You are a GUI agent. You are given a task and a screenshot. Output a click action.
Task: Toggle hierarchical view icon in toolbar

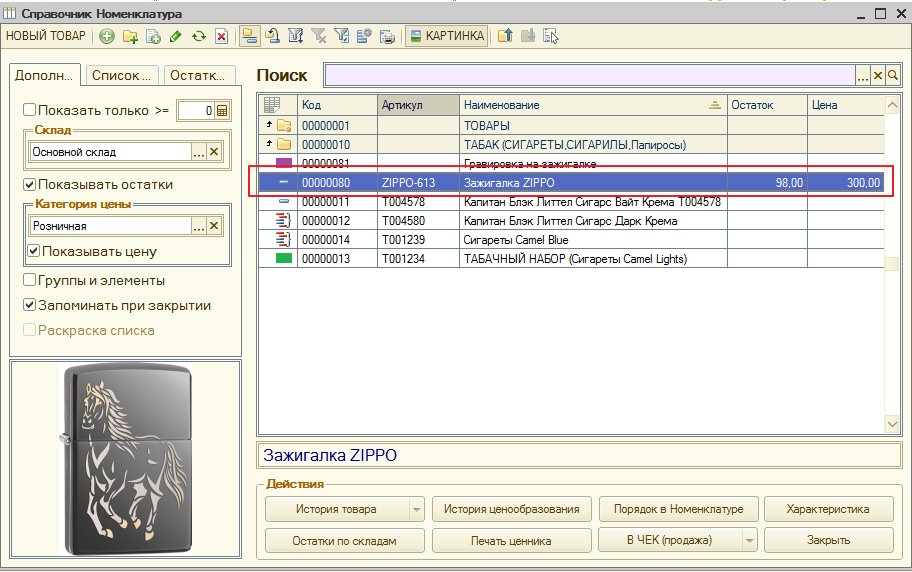coord(250,37)
